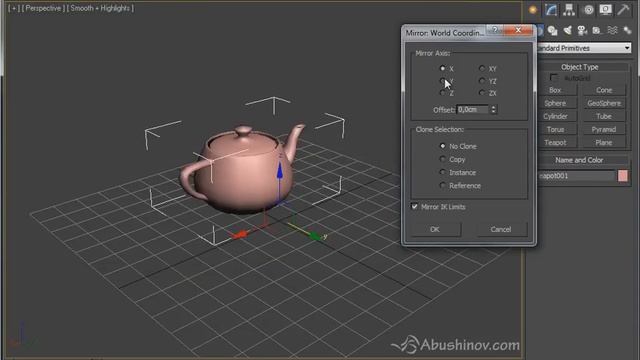Close the Mirror dialog window
This screenshot has width=640, height=360.
(518, 30)
